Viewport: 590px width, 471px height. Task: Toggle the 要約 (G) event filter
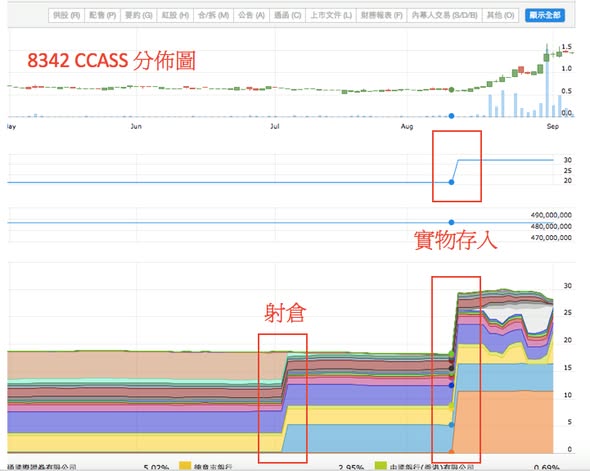[138, 15]
